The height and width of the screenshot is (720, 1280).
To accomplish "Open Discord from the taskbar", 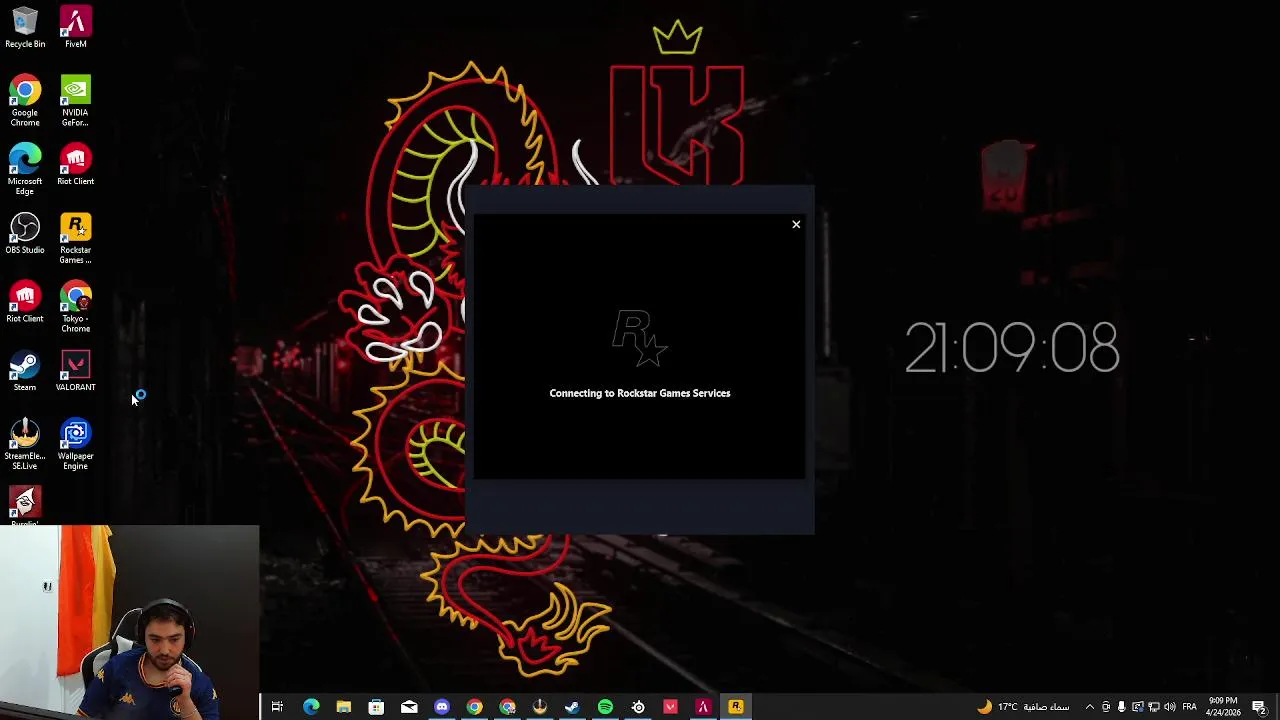I will (x=442, y=707).
